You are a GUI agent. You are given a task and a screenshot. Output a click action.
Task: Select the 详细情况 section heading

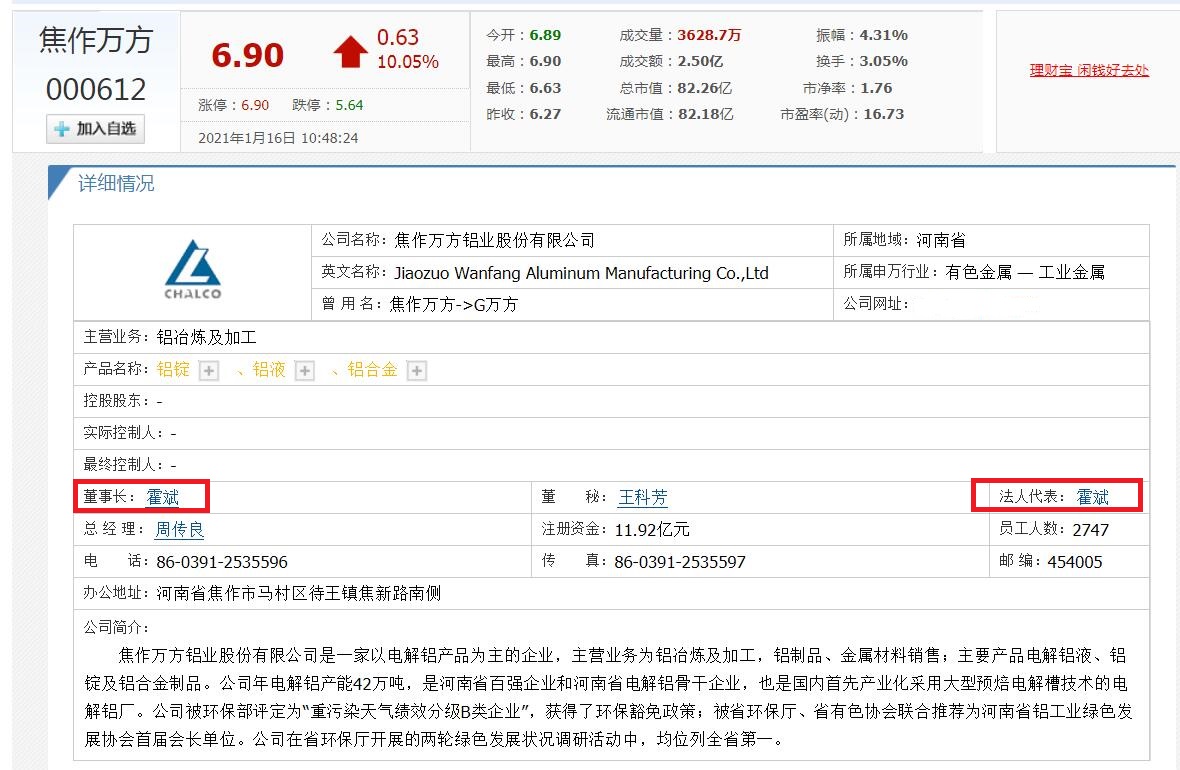[116, 183]
